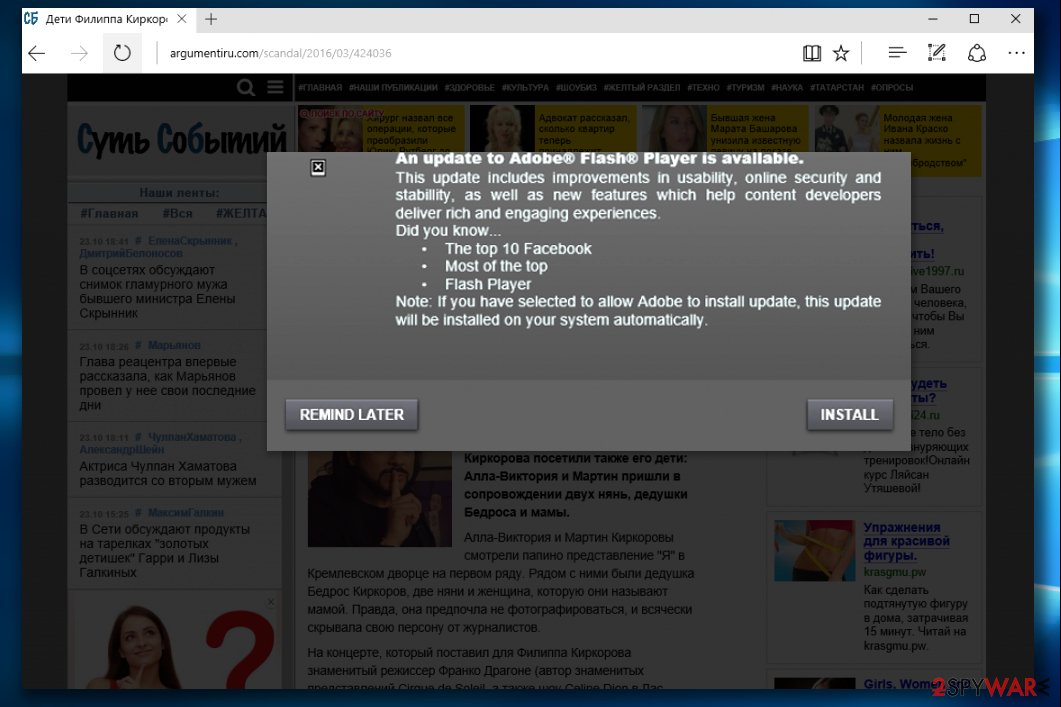The height and width of the screenshot is (707, 1061).
Task: Open news about Елена Скрынник's husband photo
Action: 158,292
